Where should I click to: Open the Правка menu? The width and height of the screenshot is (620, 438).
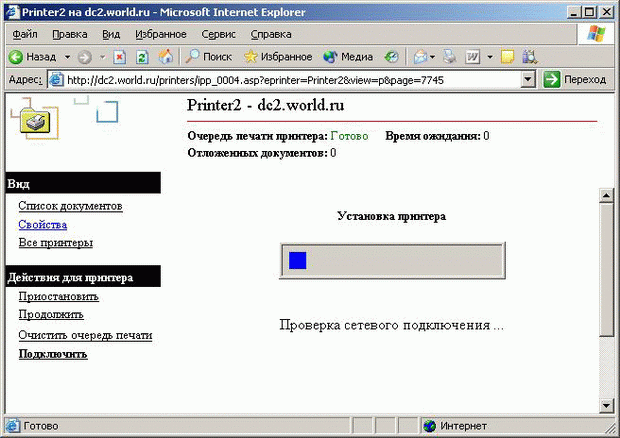(x=70, y=34)
